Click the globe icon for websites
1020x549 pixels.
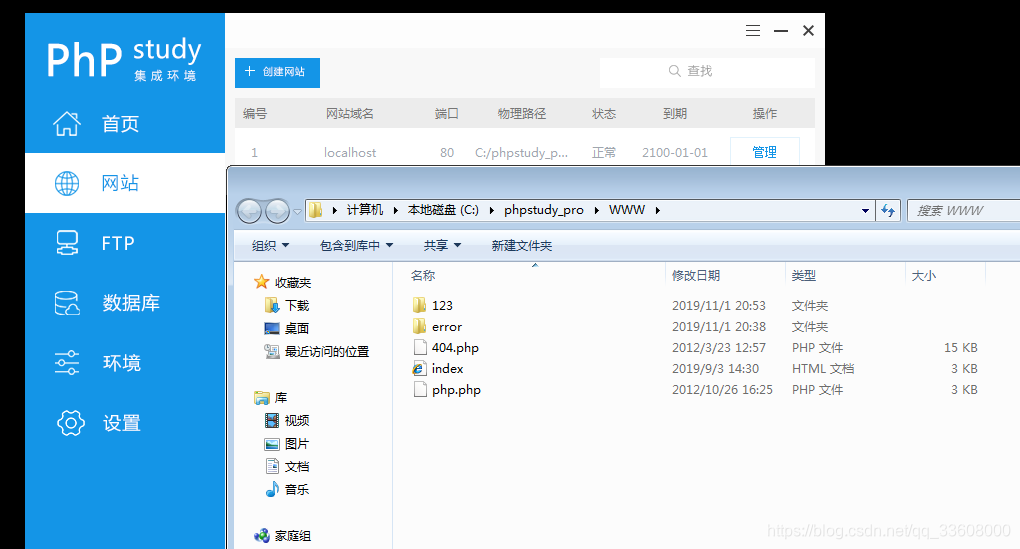(x=67, y=183)
